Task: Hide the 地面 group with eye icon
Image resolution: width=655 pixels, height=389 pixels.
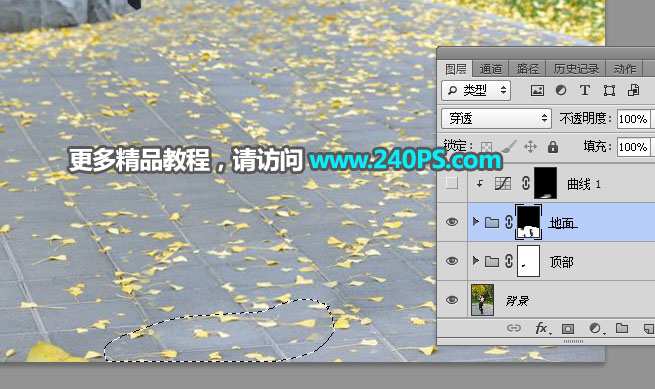Action: pyautogui.click(x=452, y=222)
